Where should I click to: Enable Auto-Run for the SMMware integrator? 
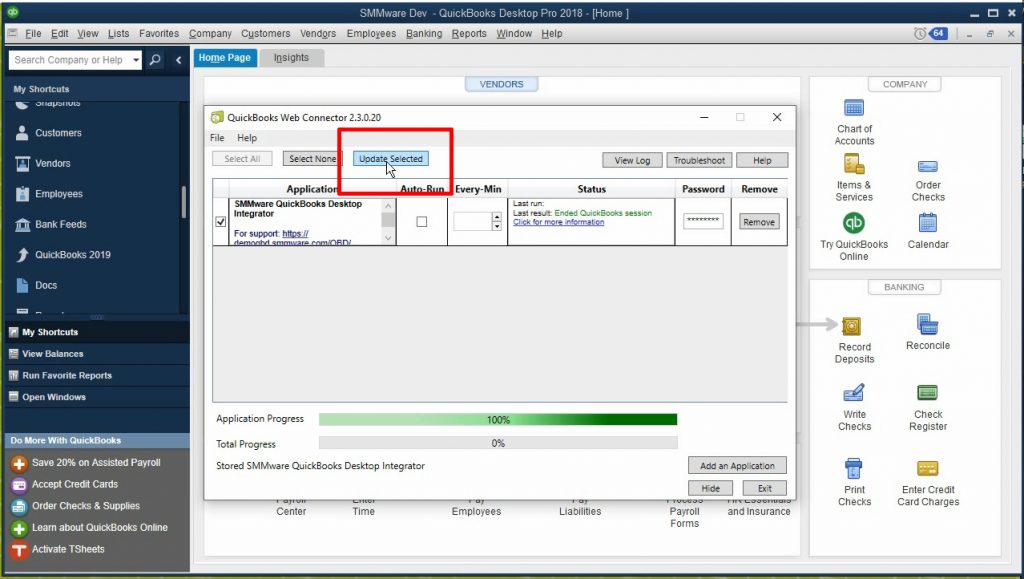[x=421, y=222]
